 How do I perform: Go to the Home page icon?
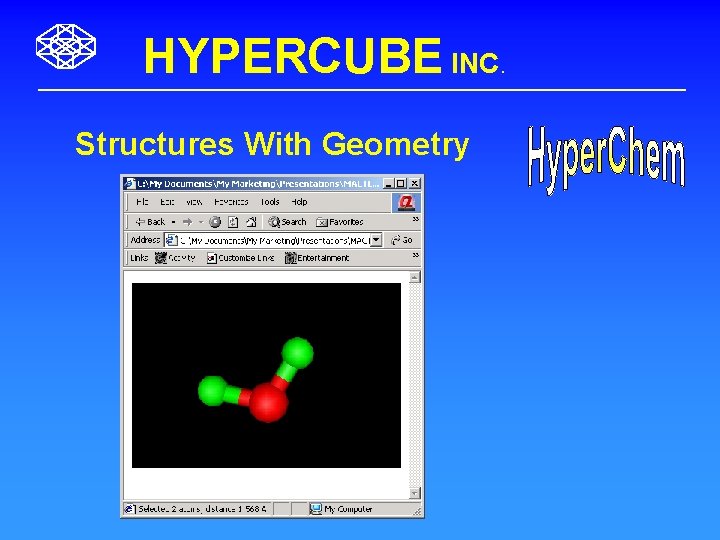251,222
